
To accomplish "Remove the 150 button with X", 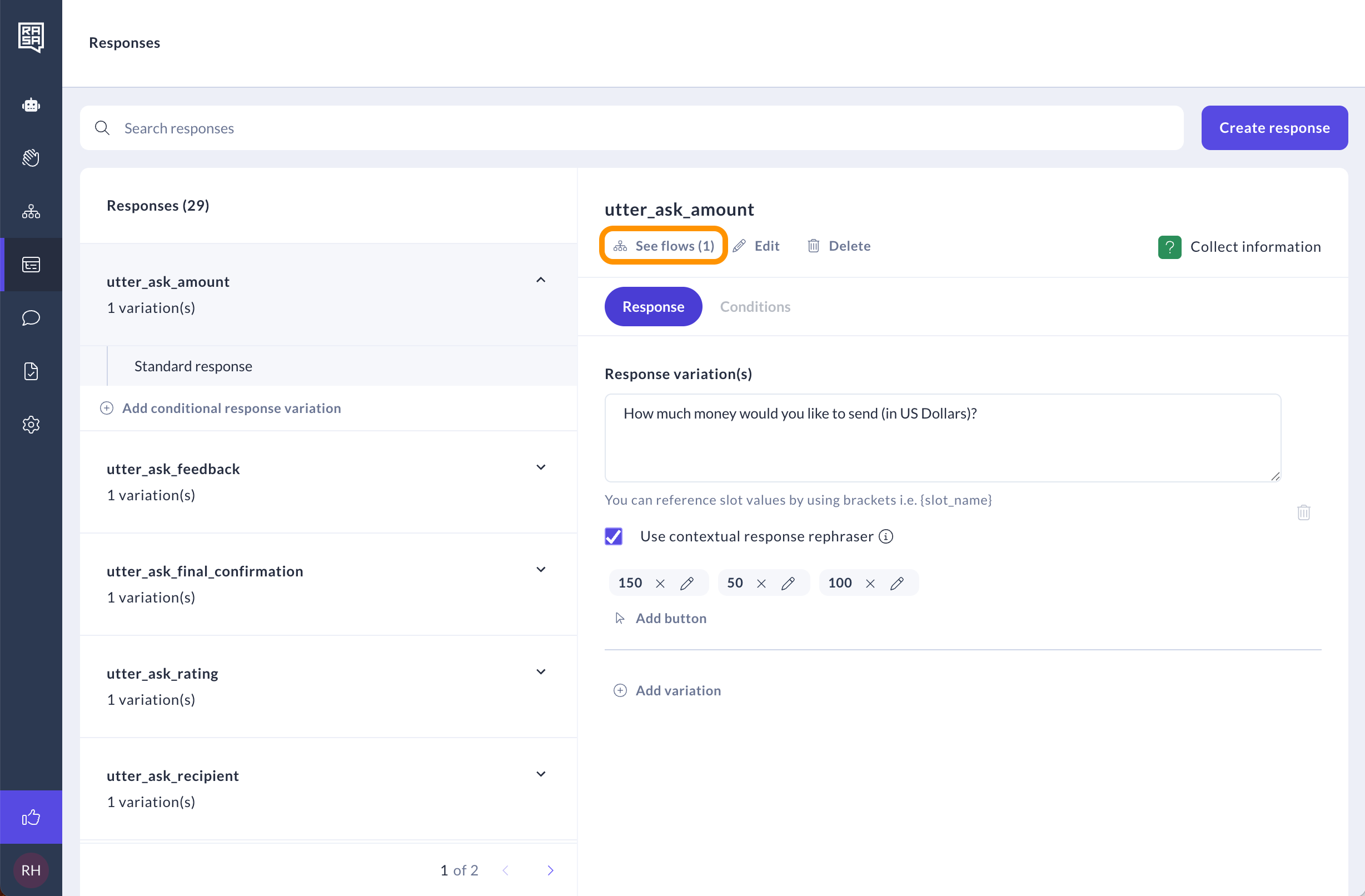I will 660,584.
